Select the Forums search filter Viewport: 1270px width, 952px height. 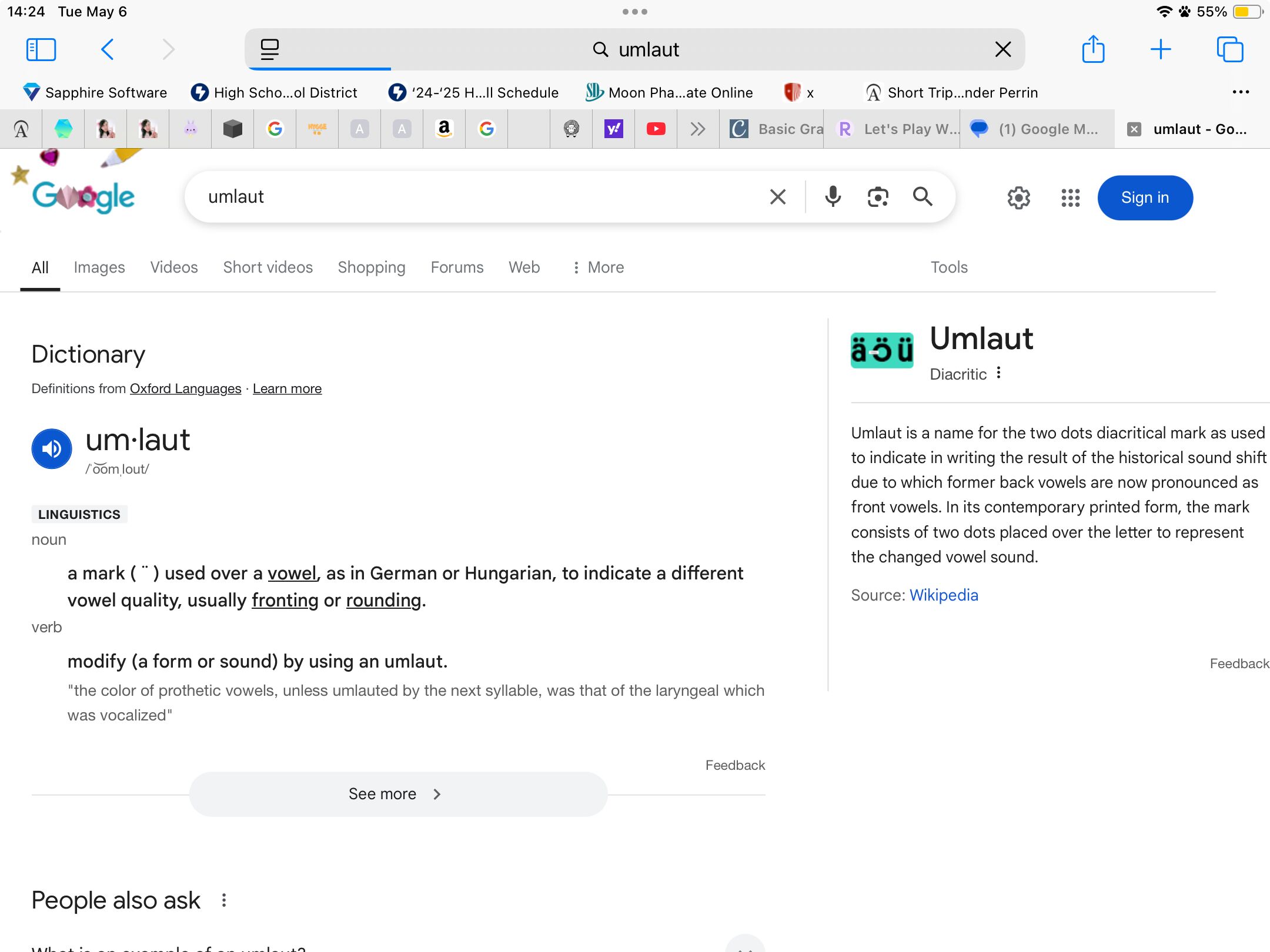tap(457, 267)
